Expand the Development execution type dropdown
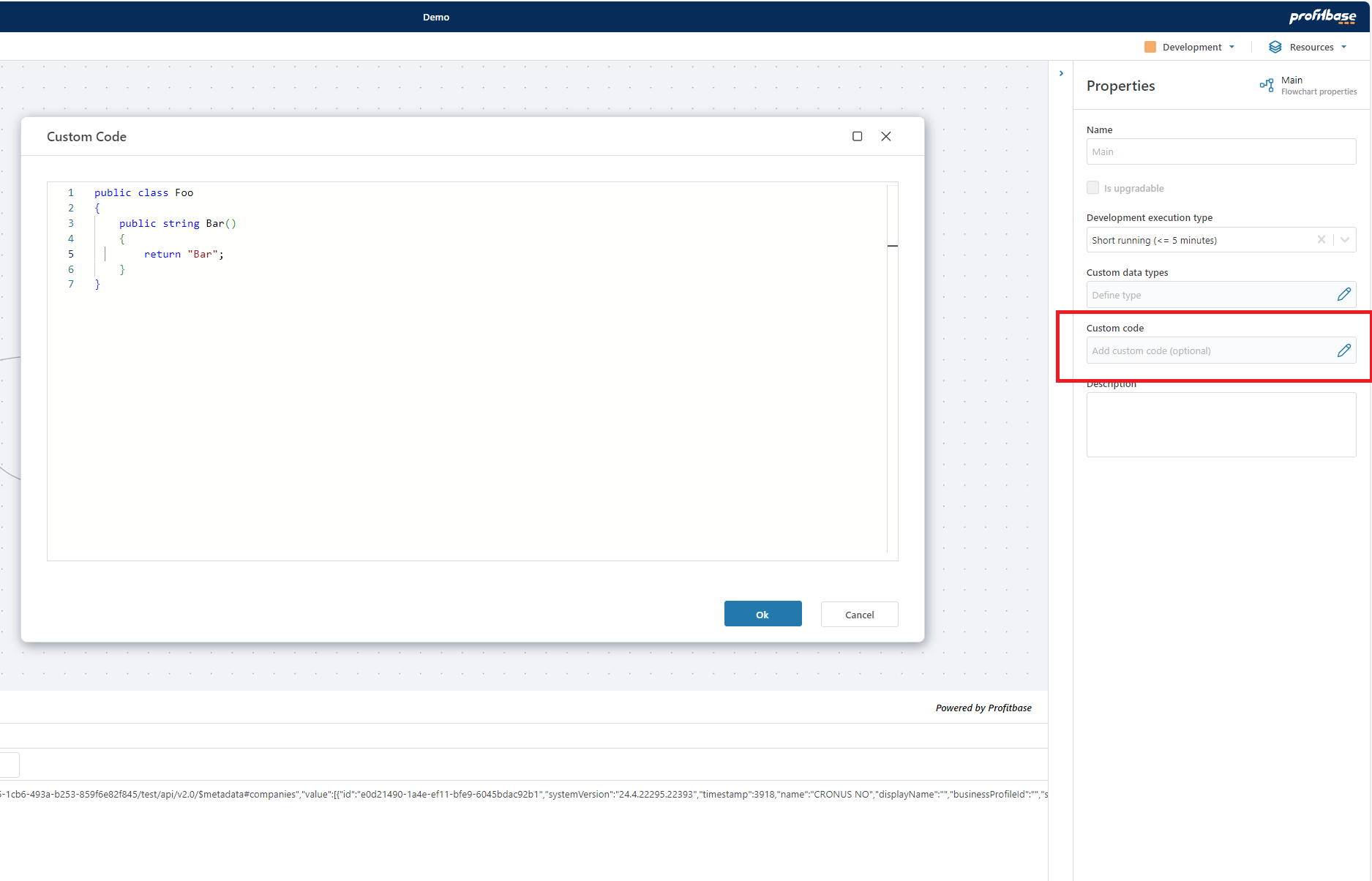 [x=1345, y=239]
